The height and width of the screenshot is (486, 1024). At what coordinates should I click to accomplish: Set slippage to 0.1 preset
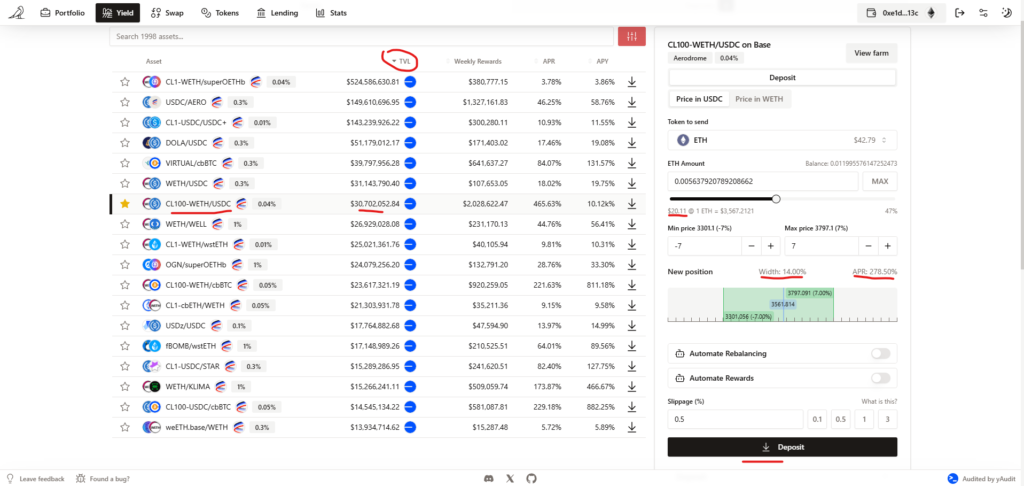[x=818, y=419]
